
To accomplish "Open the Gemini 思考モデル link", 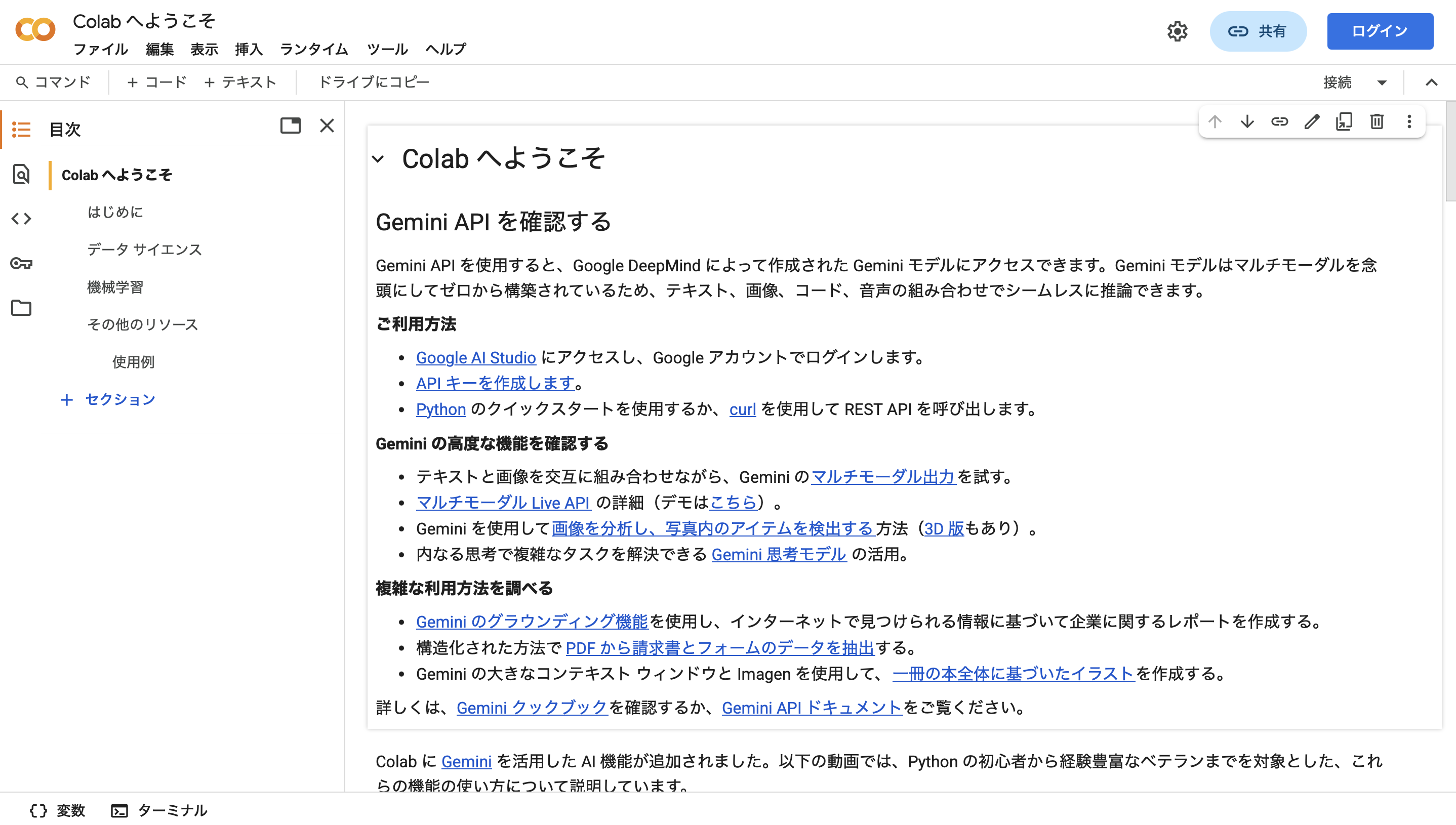I will point(779,554).
